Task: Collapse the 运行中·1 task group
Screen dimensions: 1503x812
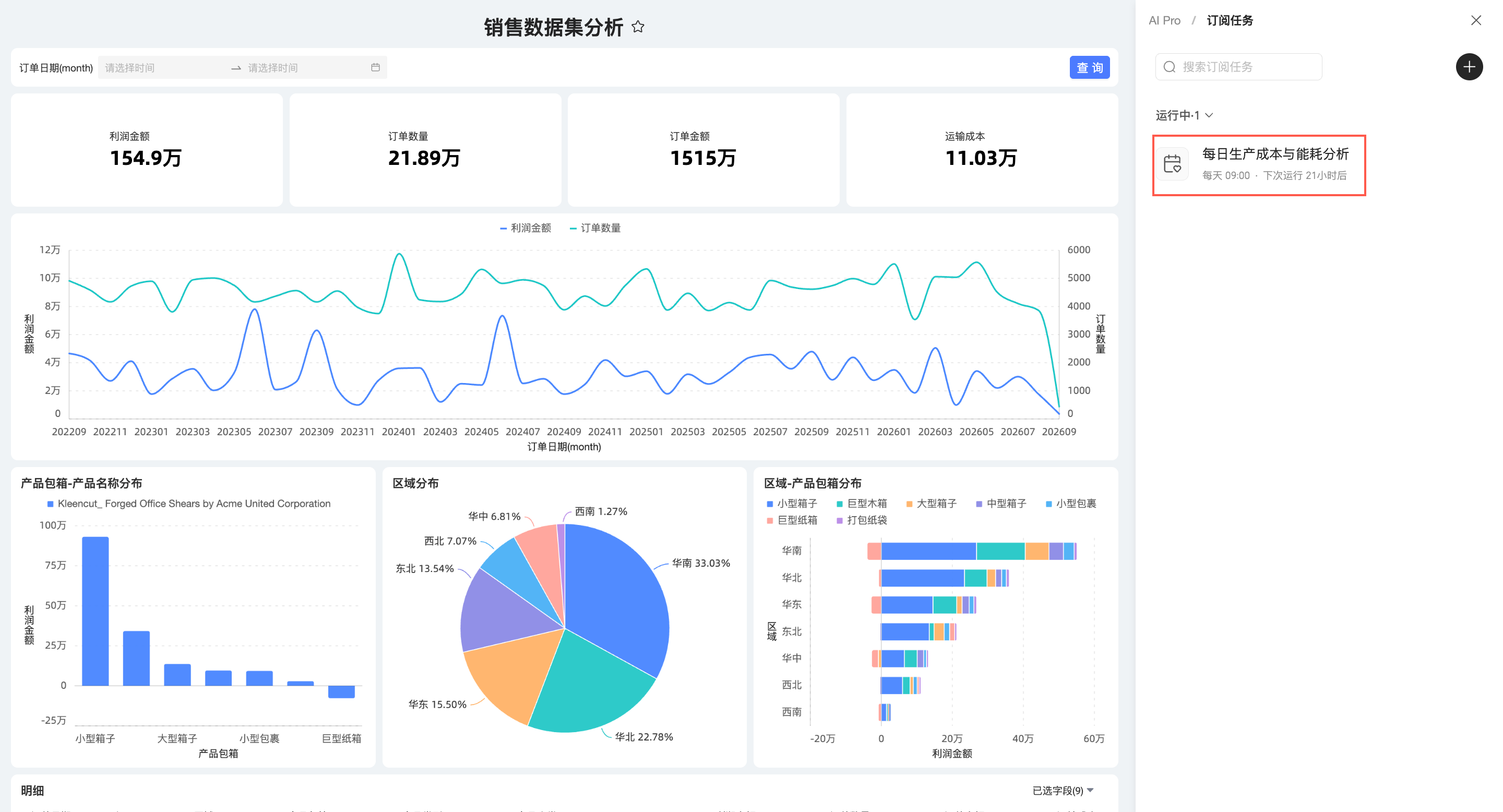Action: [1185, 115]
